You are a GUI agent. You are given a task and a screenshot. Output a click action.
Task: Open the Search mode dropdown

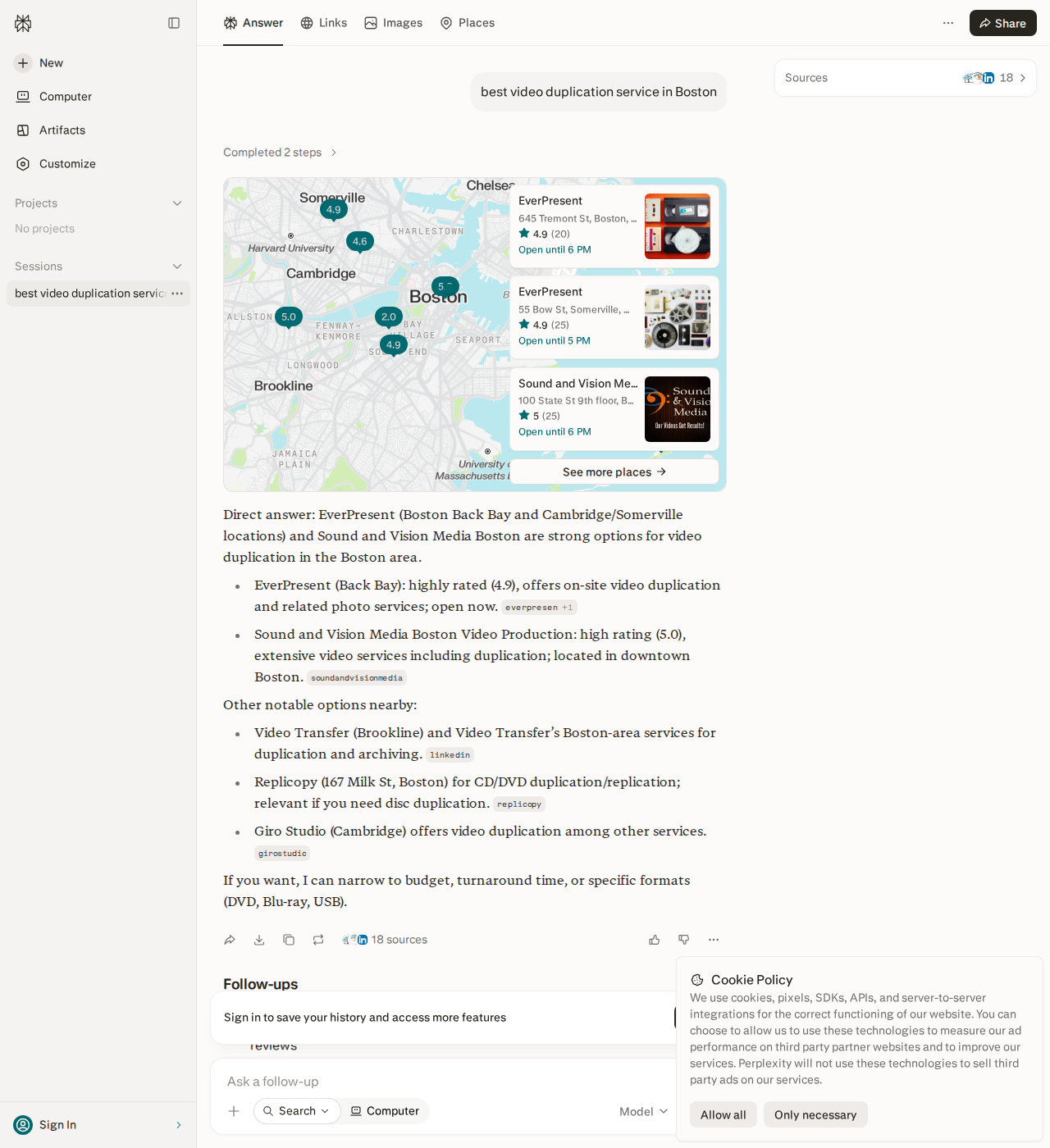[297, 1111]
